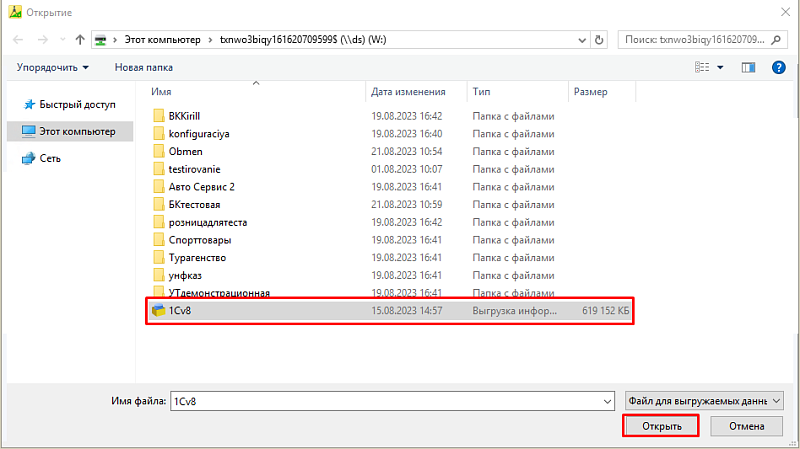This screenshot has width=800, height=449.
Task: Click the Up one level arrow
Action: [x=79, y=40]
